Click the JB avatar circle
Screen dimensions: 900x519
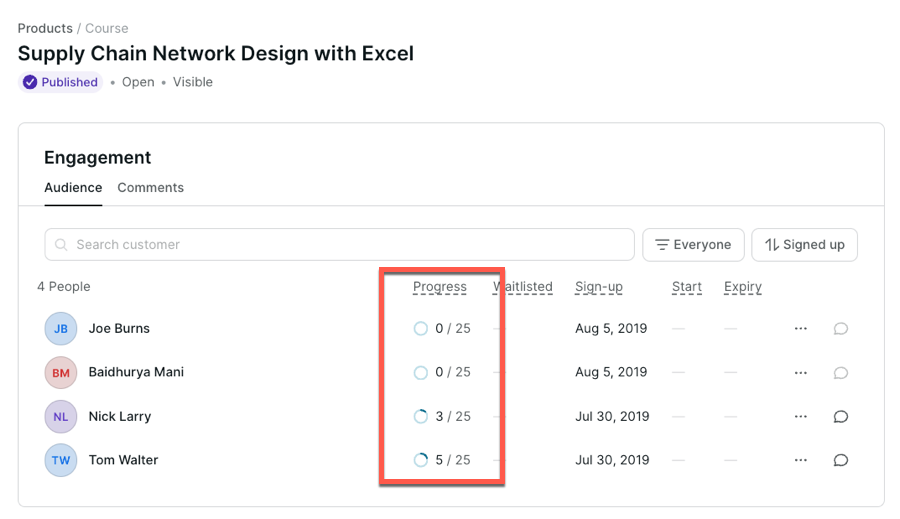tap(61, 329)
